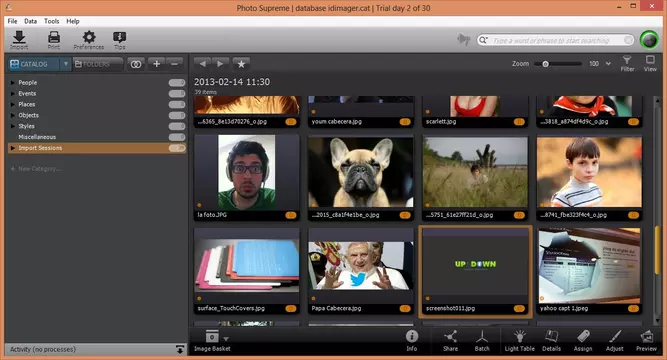The image size is (667, 360).
Task: Open the Import tool
Action: (x=19, y=40)
